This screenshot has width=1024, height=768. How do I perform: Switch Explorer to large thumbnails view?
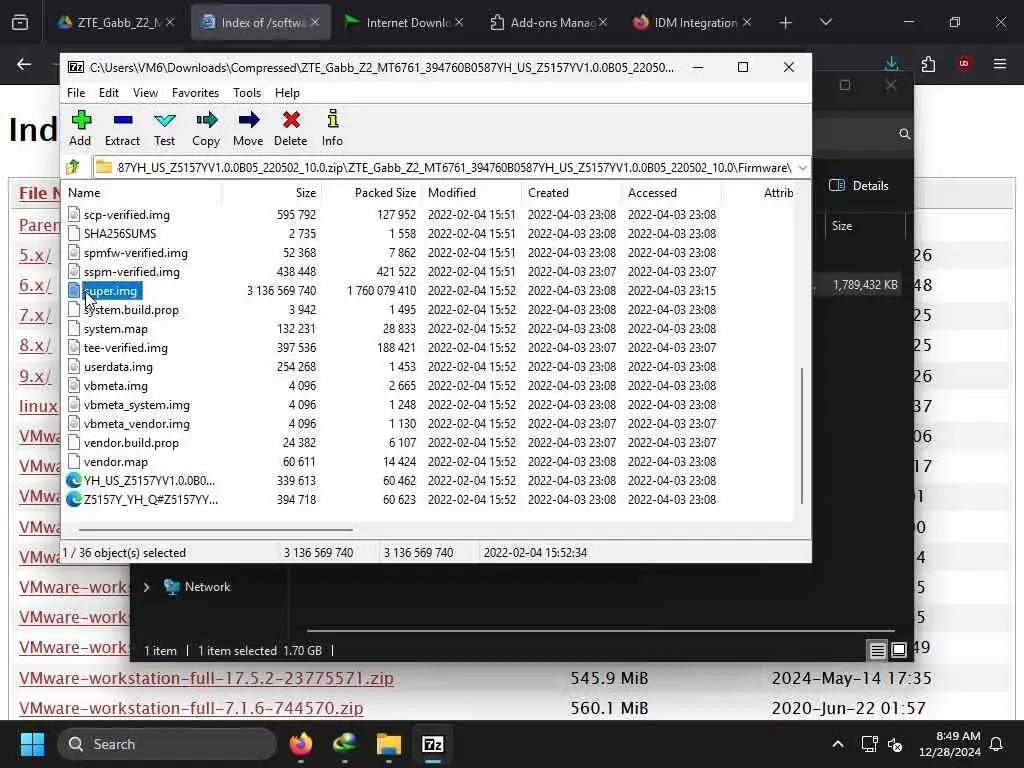(x=899, y=650)
